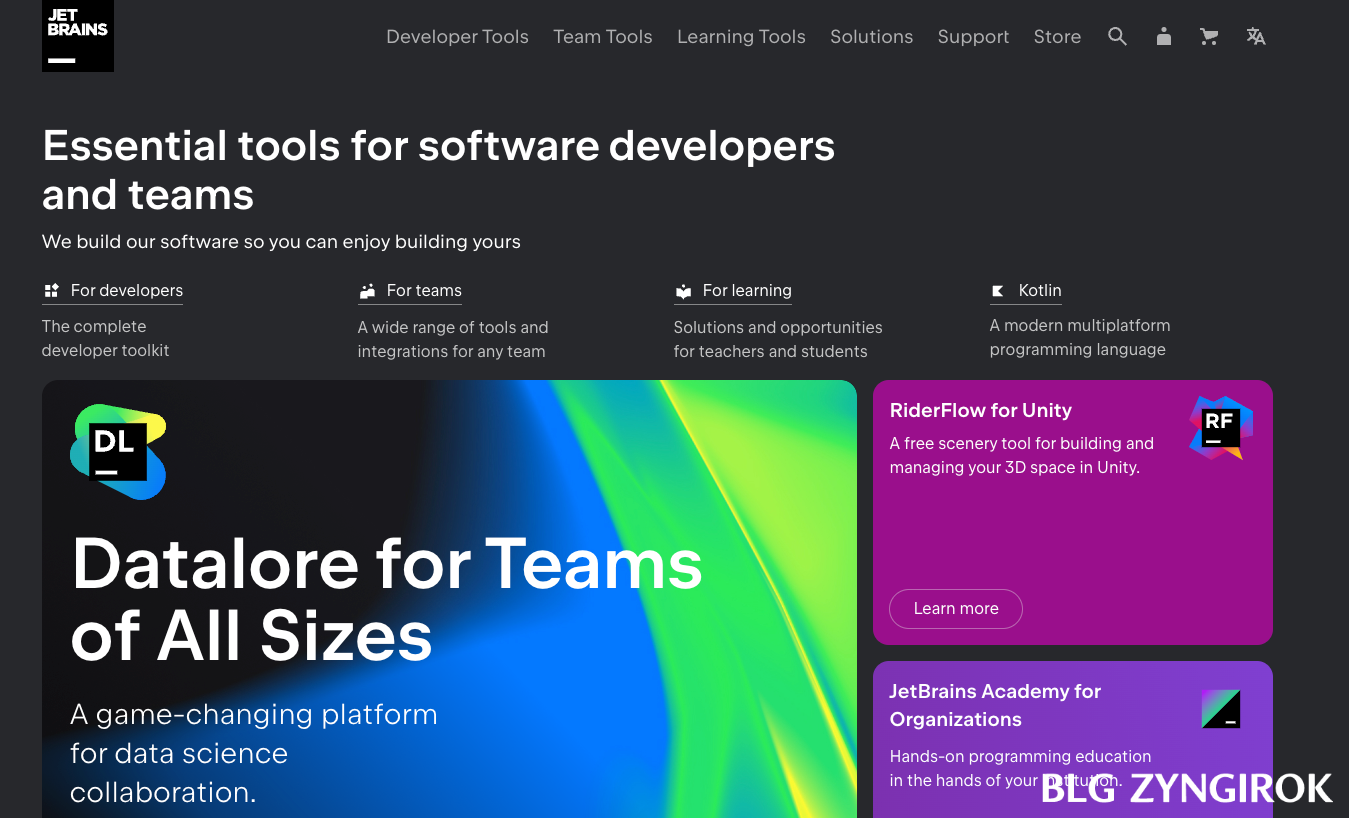Open the language selector icon
The image size is (1349, 818).
(x=1255, y=36)
